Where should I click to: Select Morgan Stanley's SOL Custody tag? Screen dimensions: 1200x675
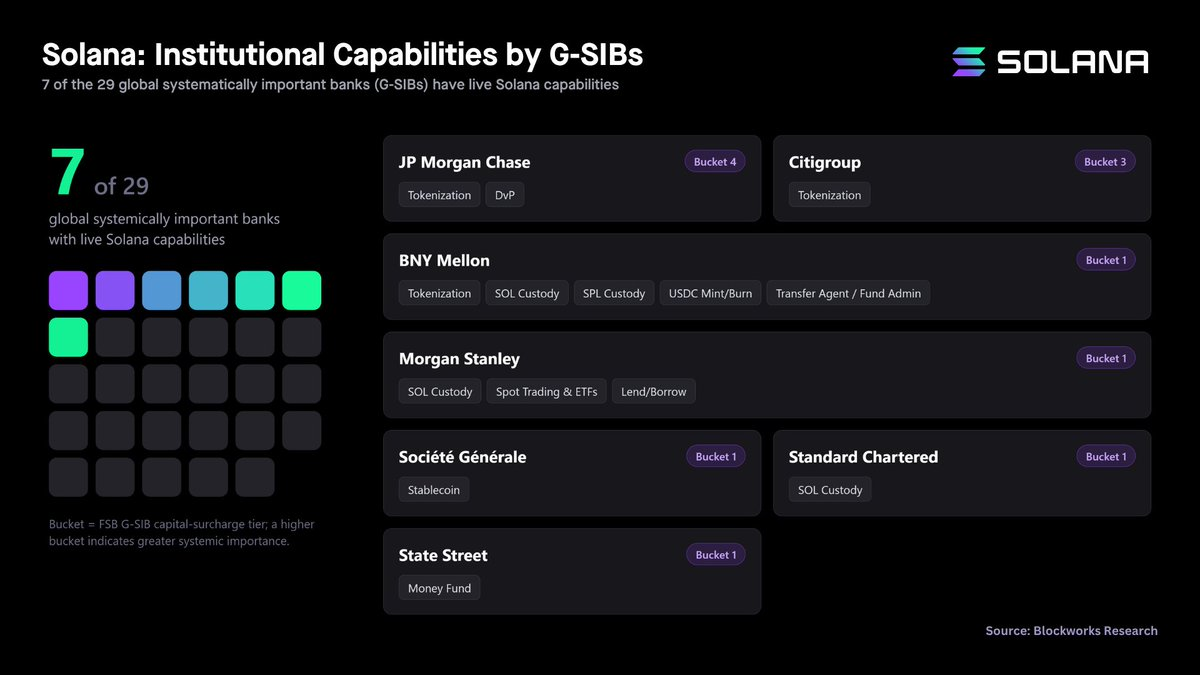pyautogui.click(x=440, y=391)
